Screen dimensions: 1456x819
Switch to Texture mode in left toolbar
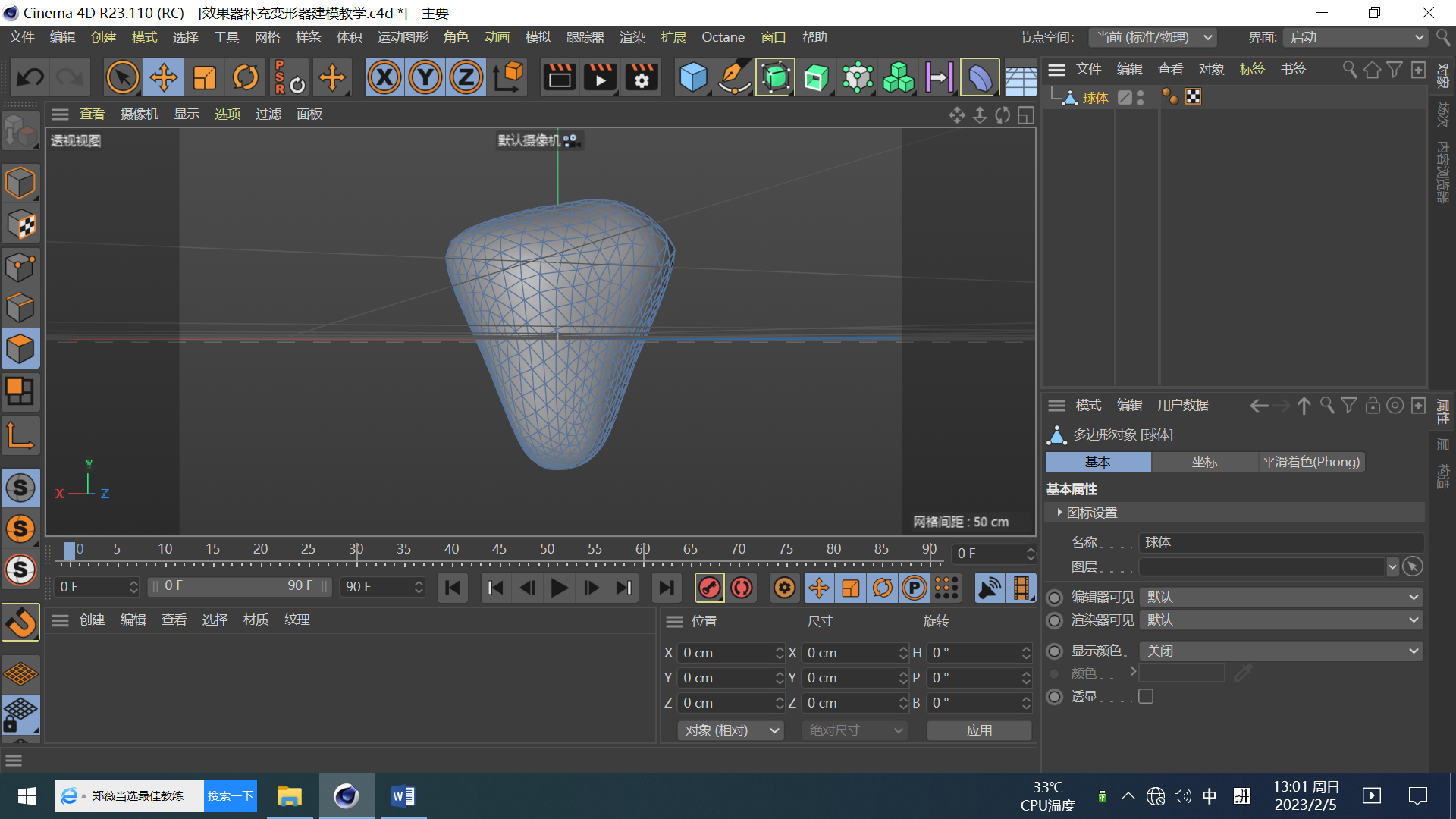(x=20, y=225)
